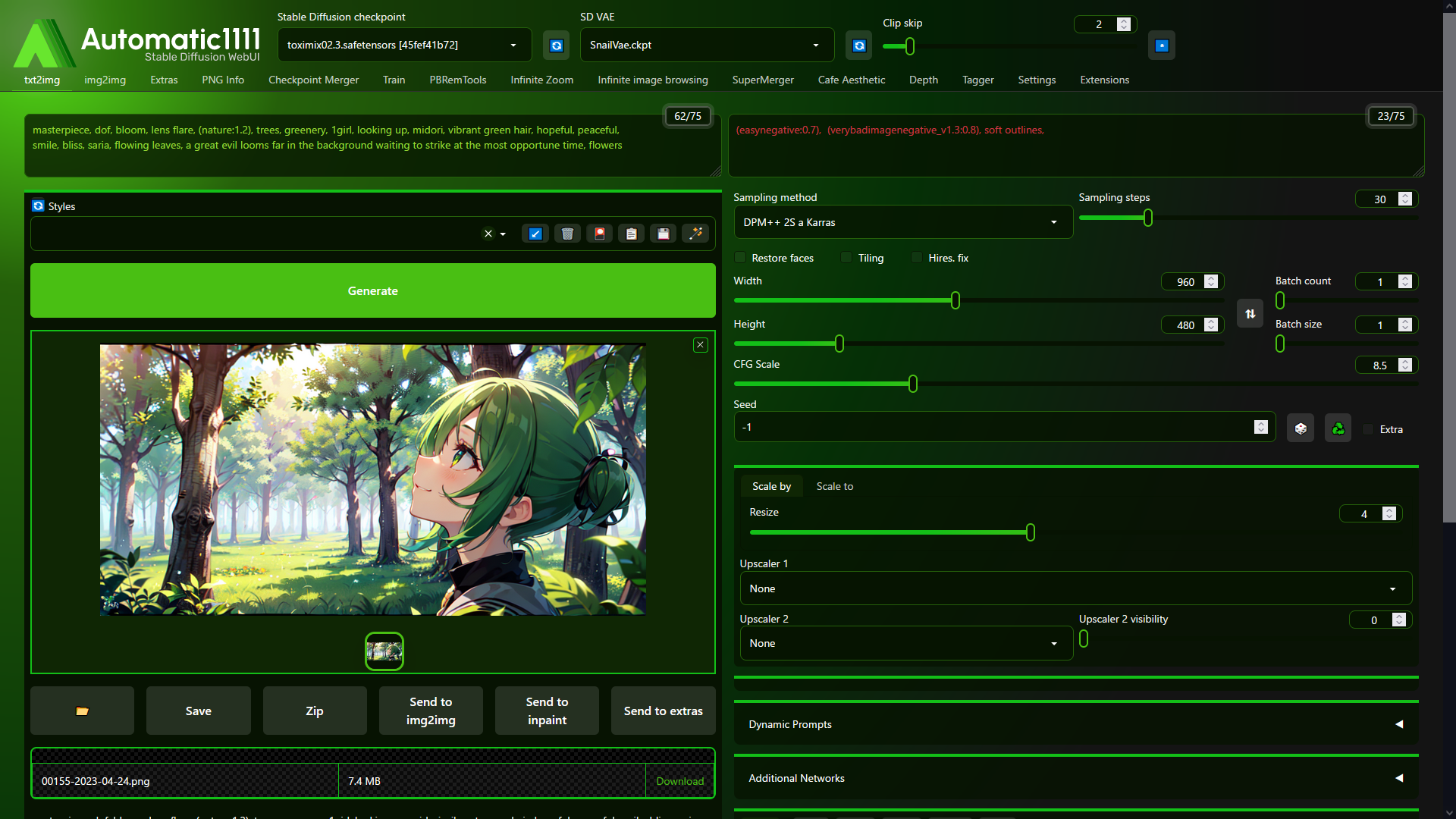
Task: Click the trash icon to clear the prompt
Action: coord(567,234)
